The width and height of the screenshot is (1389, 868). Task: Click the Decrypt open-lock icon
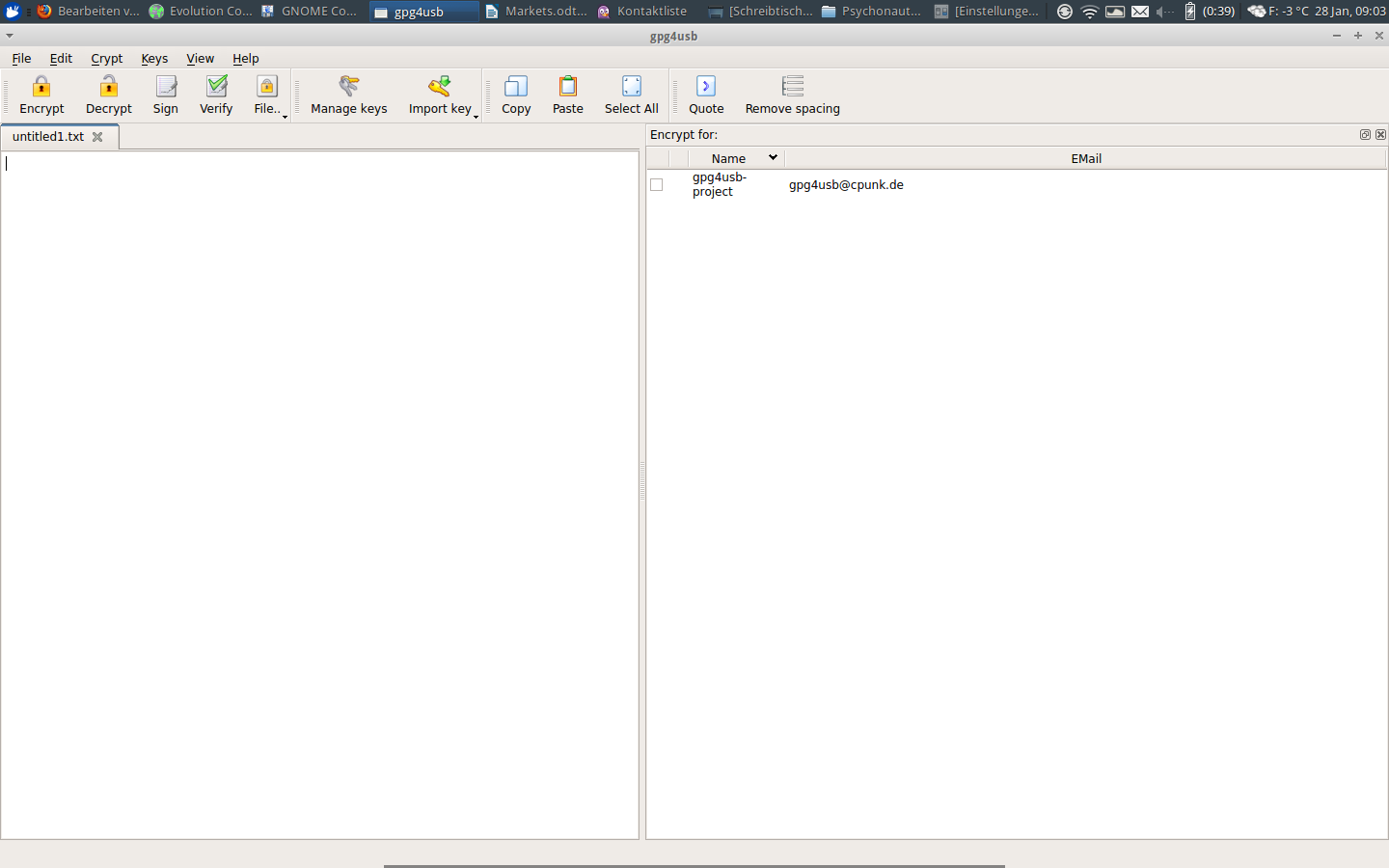(109, 87)
